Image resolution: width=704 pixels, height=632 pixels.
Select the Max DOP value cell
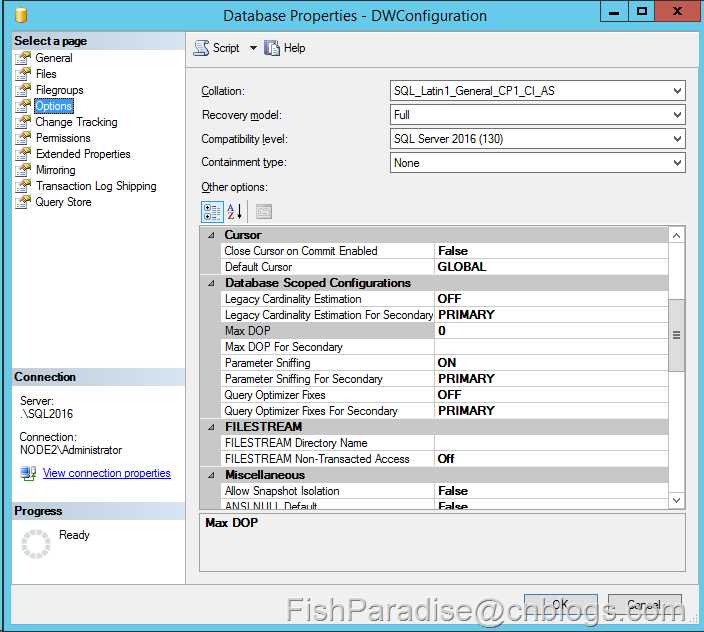551,331
